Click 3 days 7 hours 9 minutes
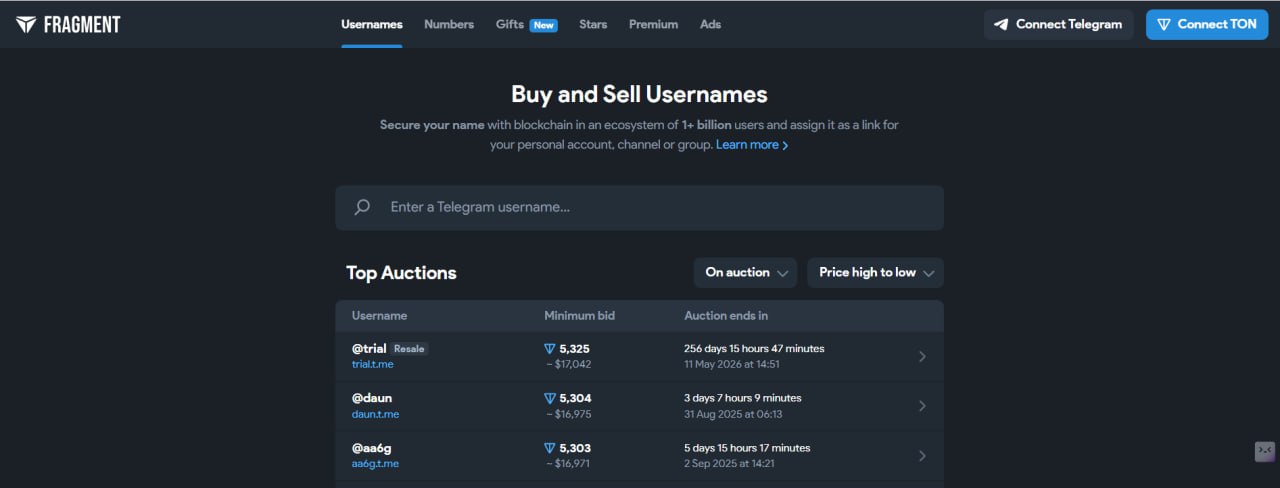 (743, 398)
